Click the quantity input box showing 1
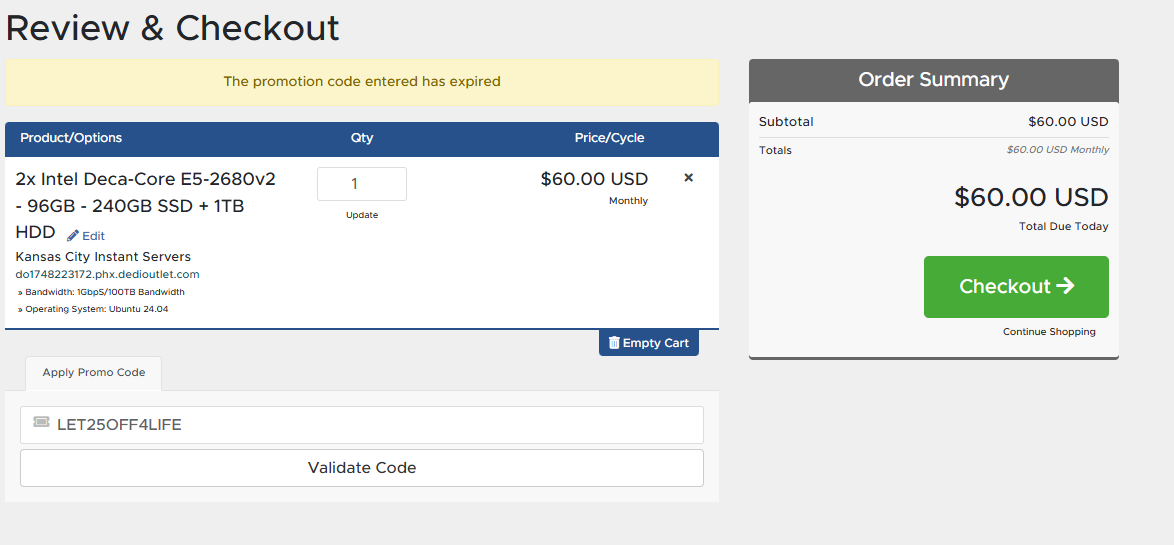The image size is (1174, 545). [362, 184]
